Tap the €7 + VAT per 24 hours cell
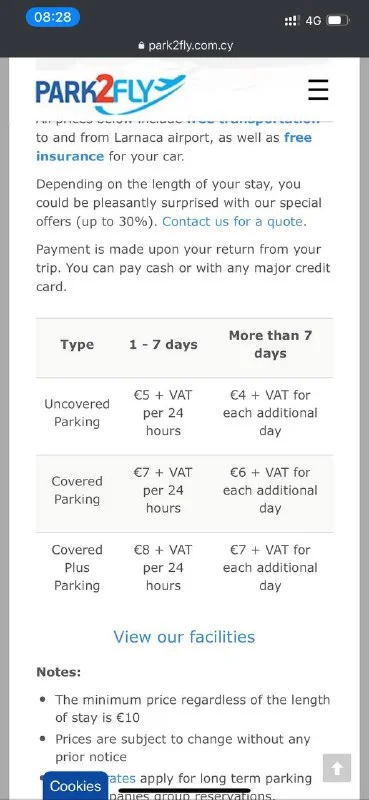The height and width of the screenshot is (800, 369). click(163, 490)
